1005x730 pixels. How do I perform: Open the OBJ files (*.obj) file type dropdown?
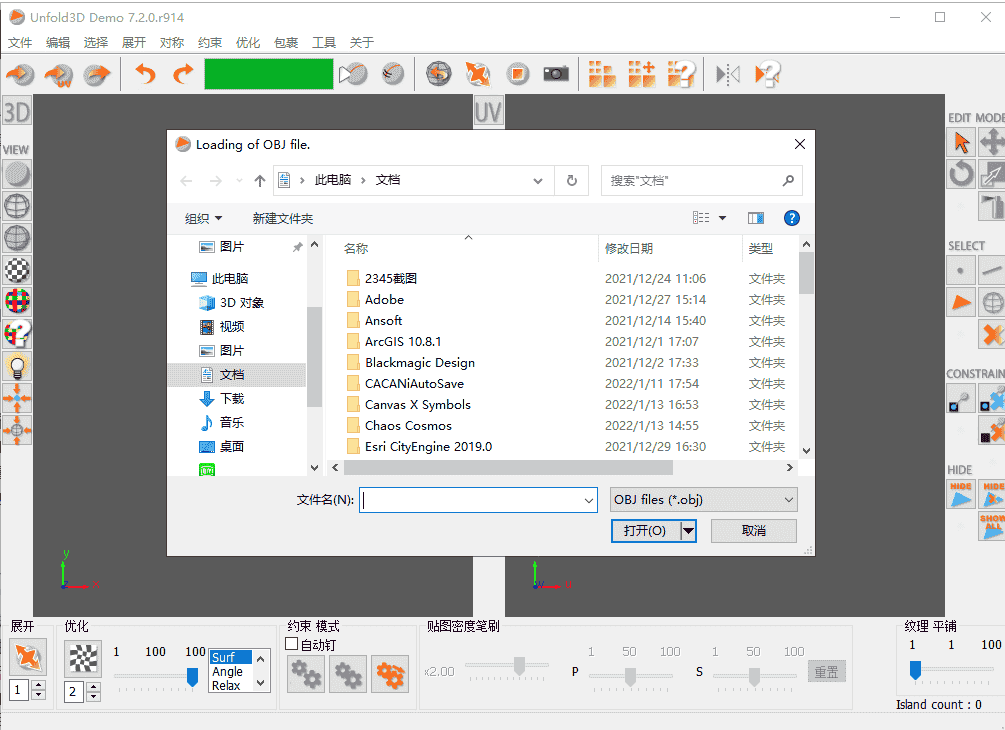click(x=703, y=499)
